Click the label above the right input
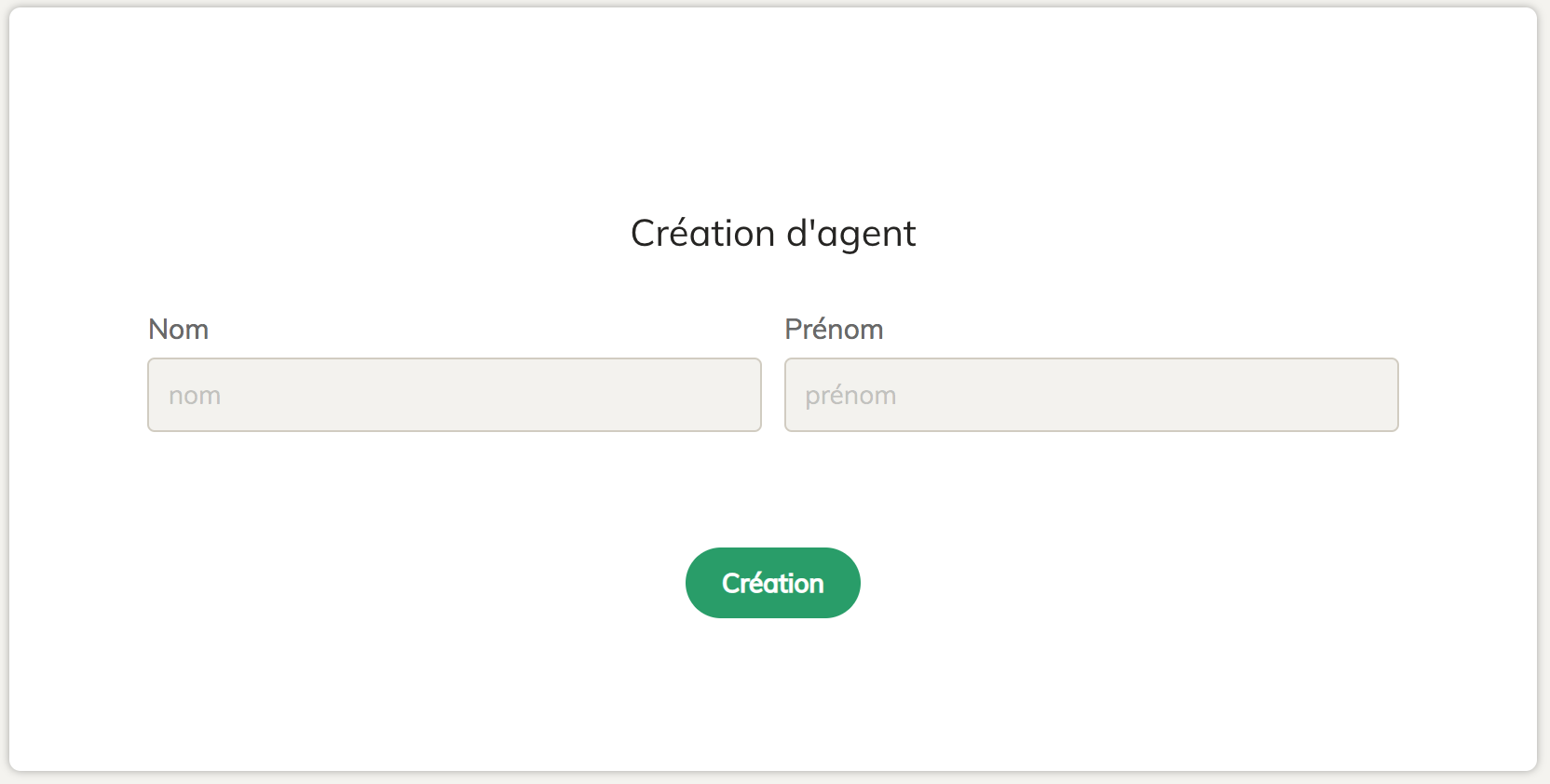 tap(834, 330)
